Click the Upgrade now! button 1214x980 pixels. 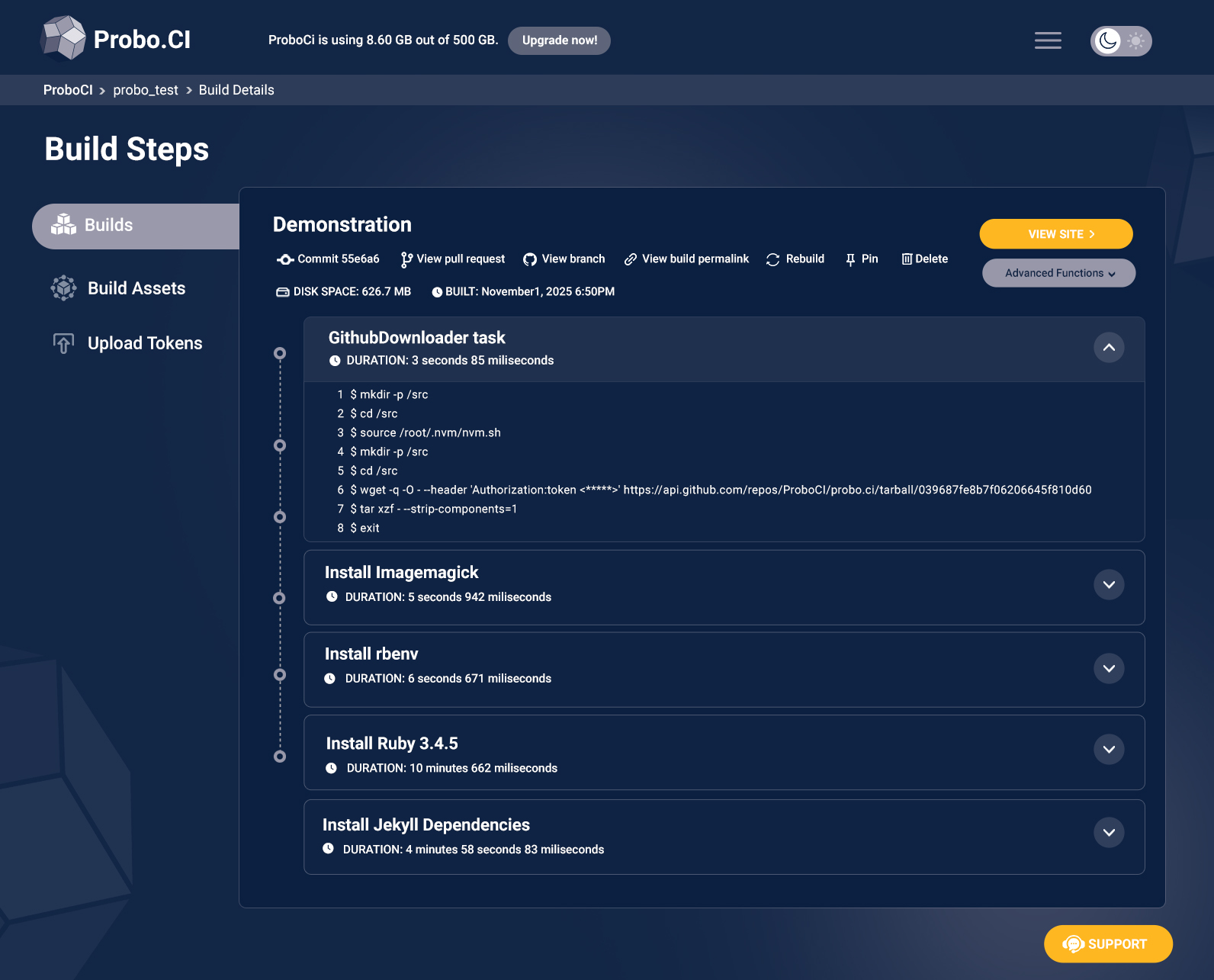pos(559,40)
